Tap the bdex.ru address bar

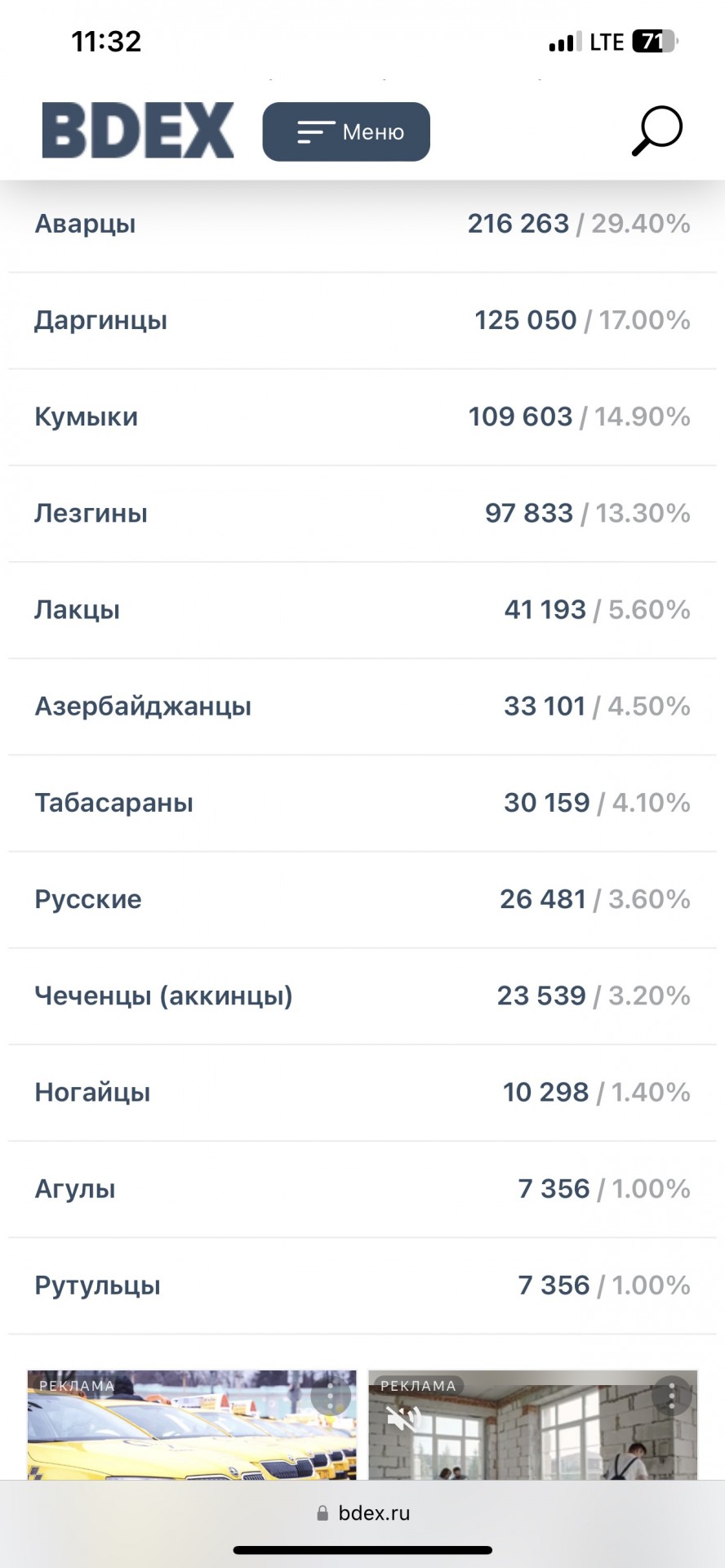[362, 1513]
